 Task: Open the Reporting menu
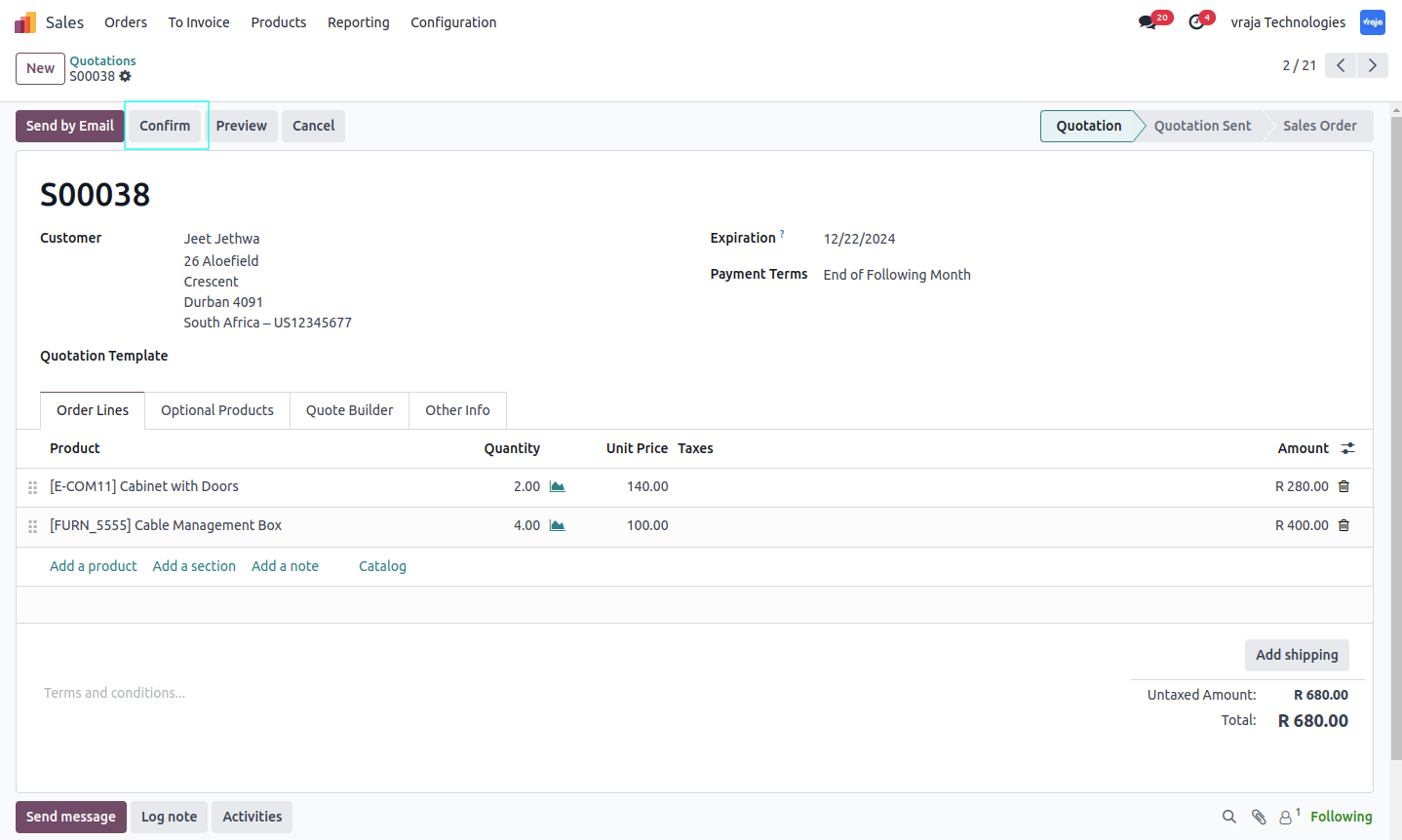point(358,22)
